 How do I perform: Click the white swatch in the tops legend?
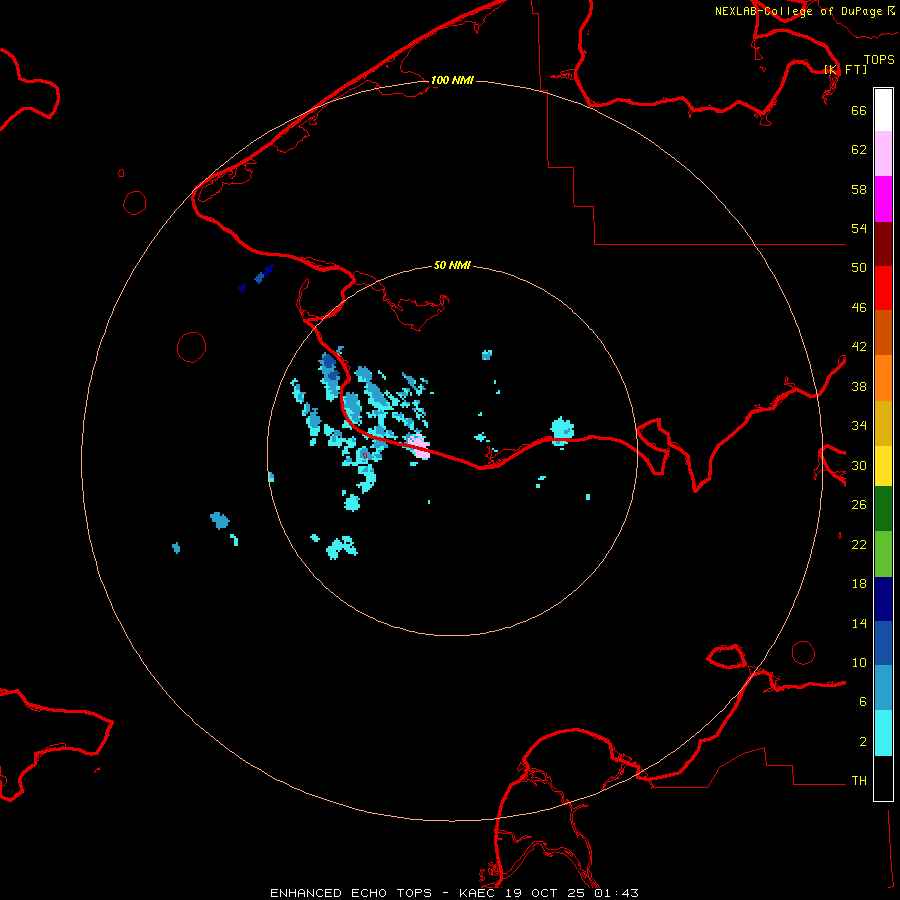[x=883, y=110]
